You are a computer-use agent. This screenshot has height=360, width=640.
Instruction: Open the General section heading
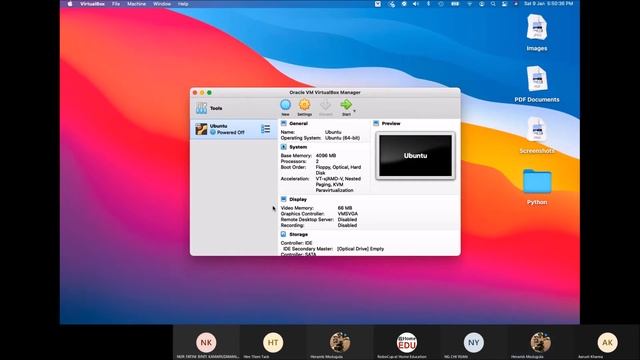point(298,123)
